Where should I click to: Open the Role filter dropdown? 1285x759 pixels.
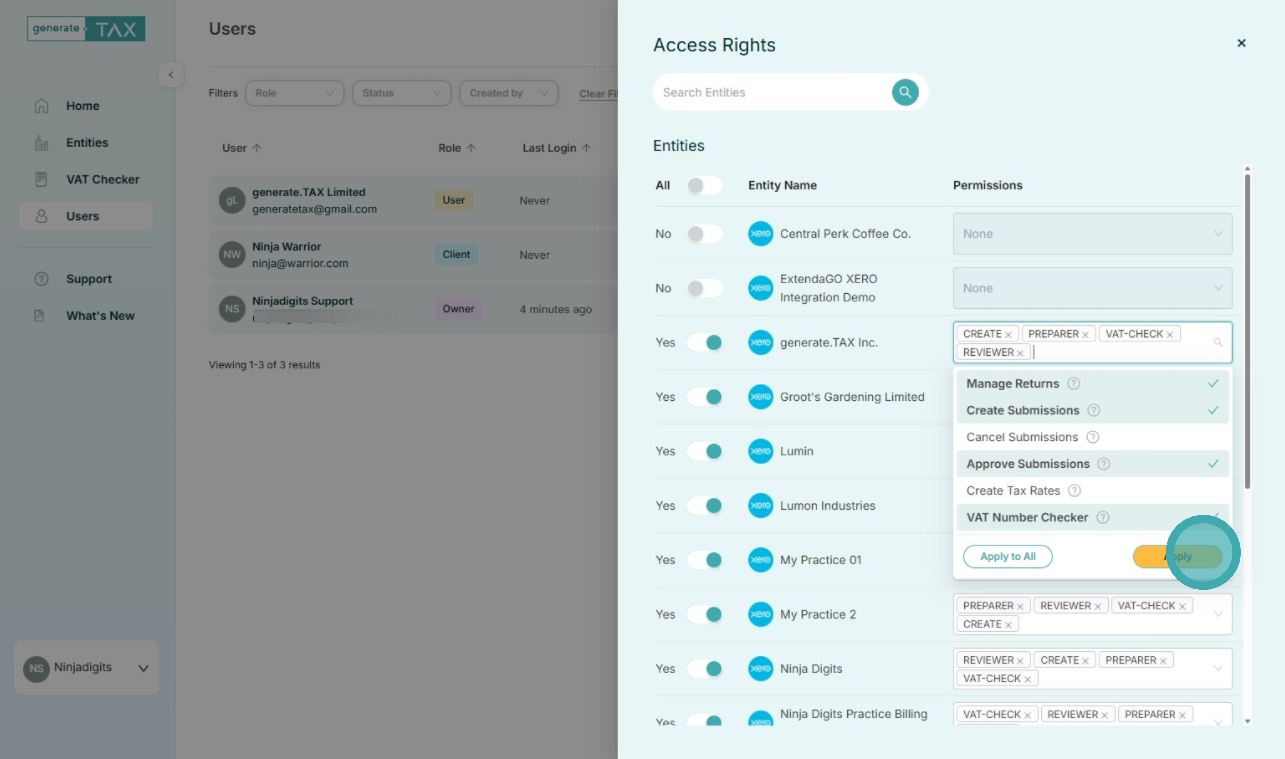(294, 93)
